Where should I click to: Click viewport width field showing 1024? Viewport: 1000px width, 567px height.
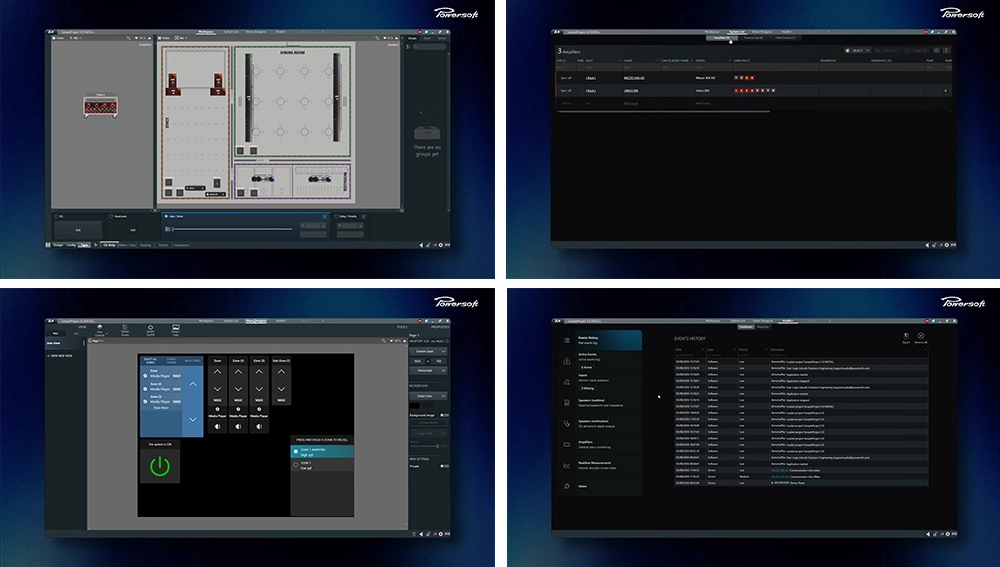click(x=417, y=361)
